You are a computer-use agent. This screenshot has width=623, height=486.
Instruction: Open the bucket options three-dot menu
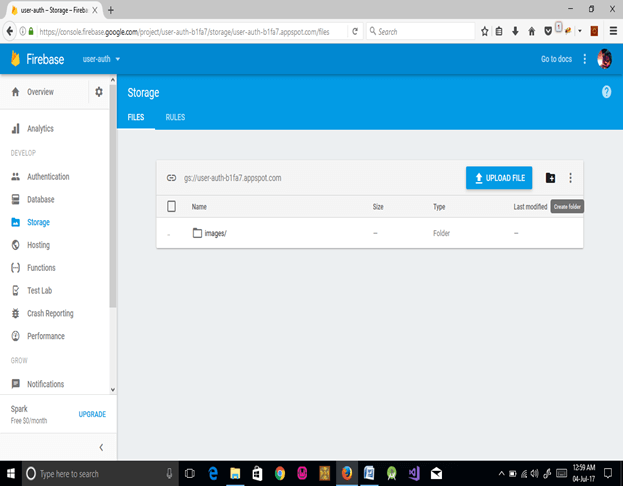click(570, 178)
